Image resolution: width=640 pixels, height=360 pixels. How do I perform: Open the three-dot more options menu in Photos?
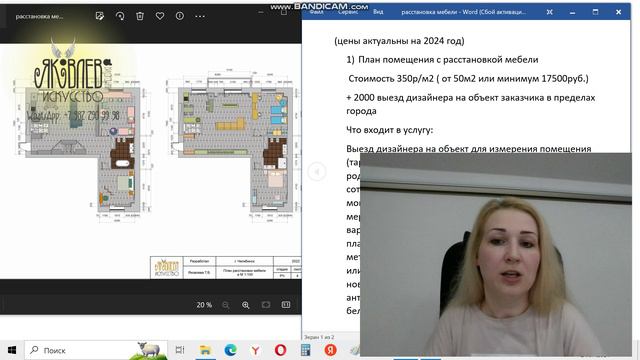[200, 16]
